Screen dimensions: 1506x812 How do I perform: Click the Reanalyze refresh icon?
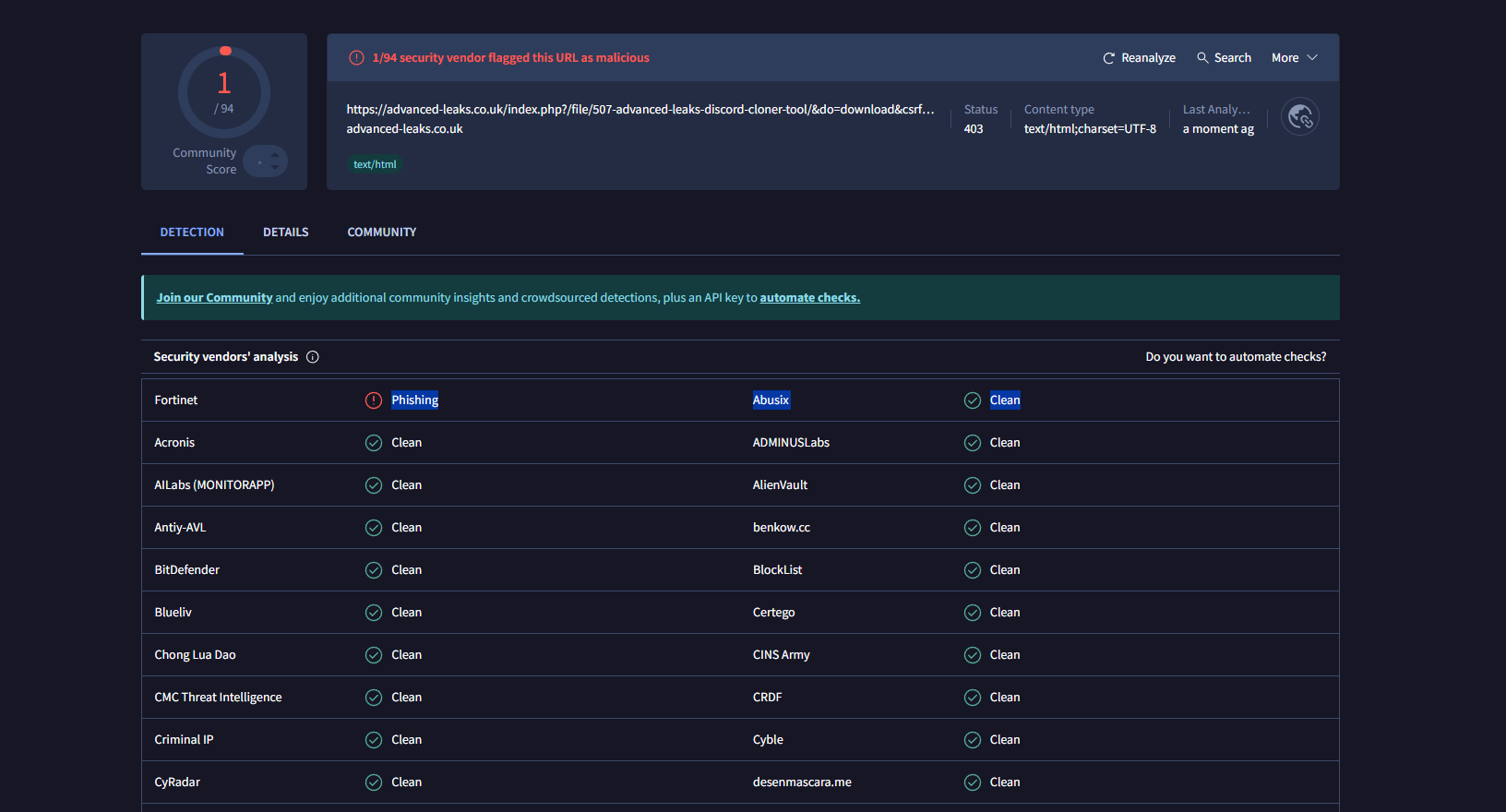click(1109, 58)
